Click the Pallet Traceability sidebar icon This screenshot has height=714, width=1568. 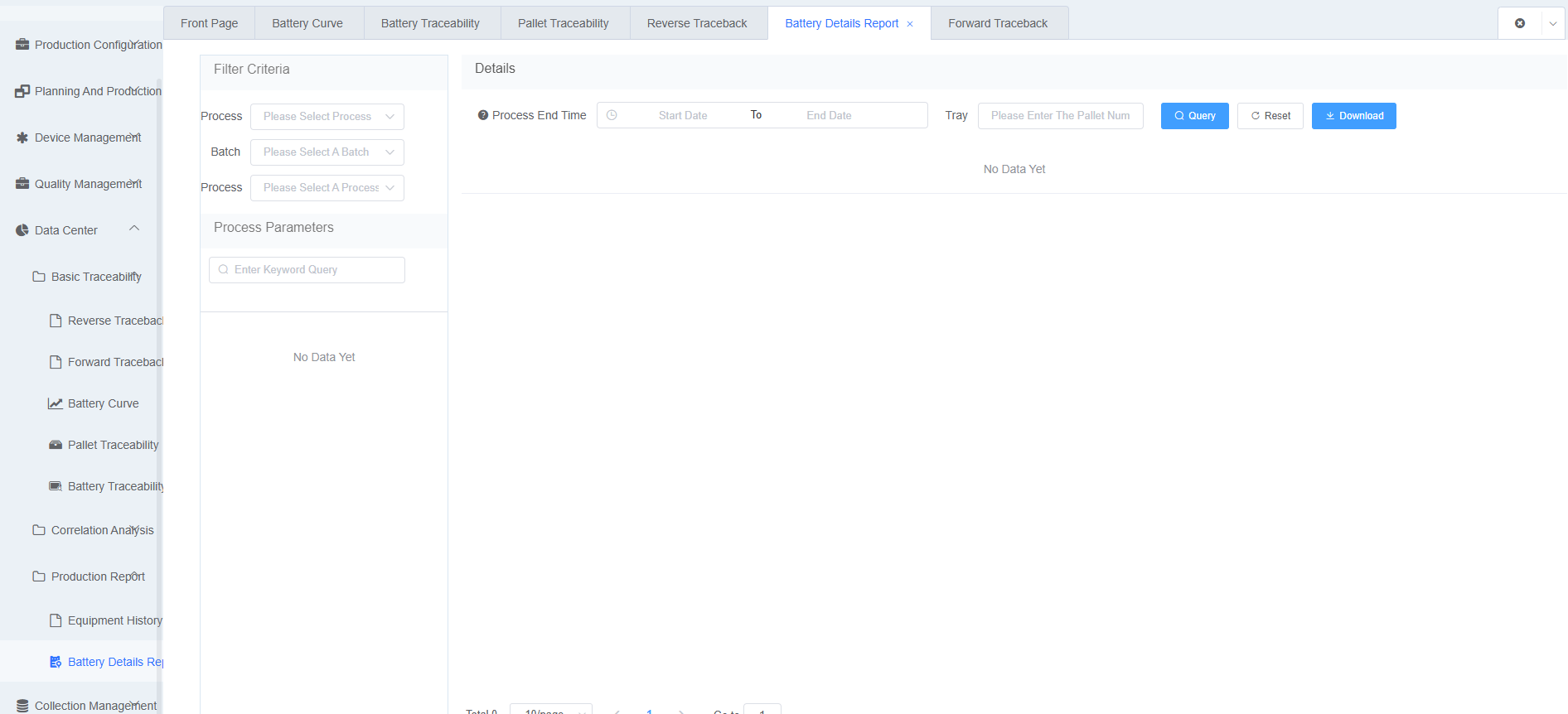(x=56, y=445)
